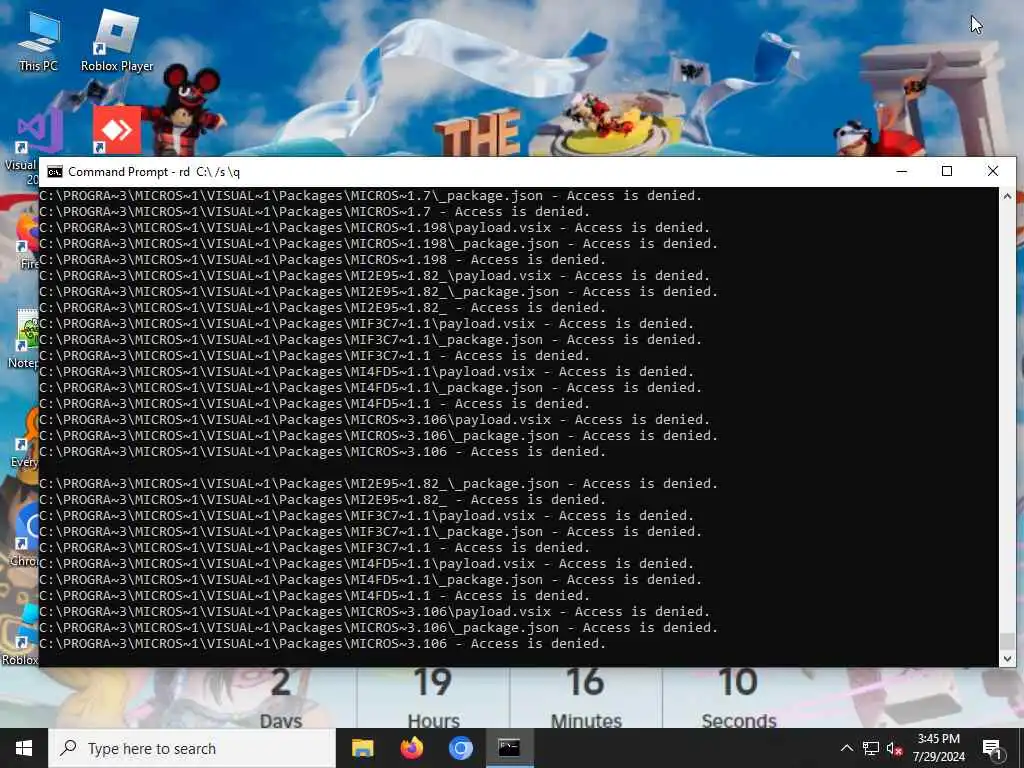
Task: Open the Windows Start menu
Action: point(24,748)
